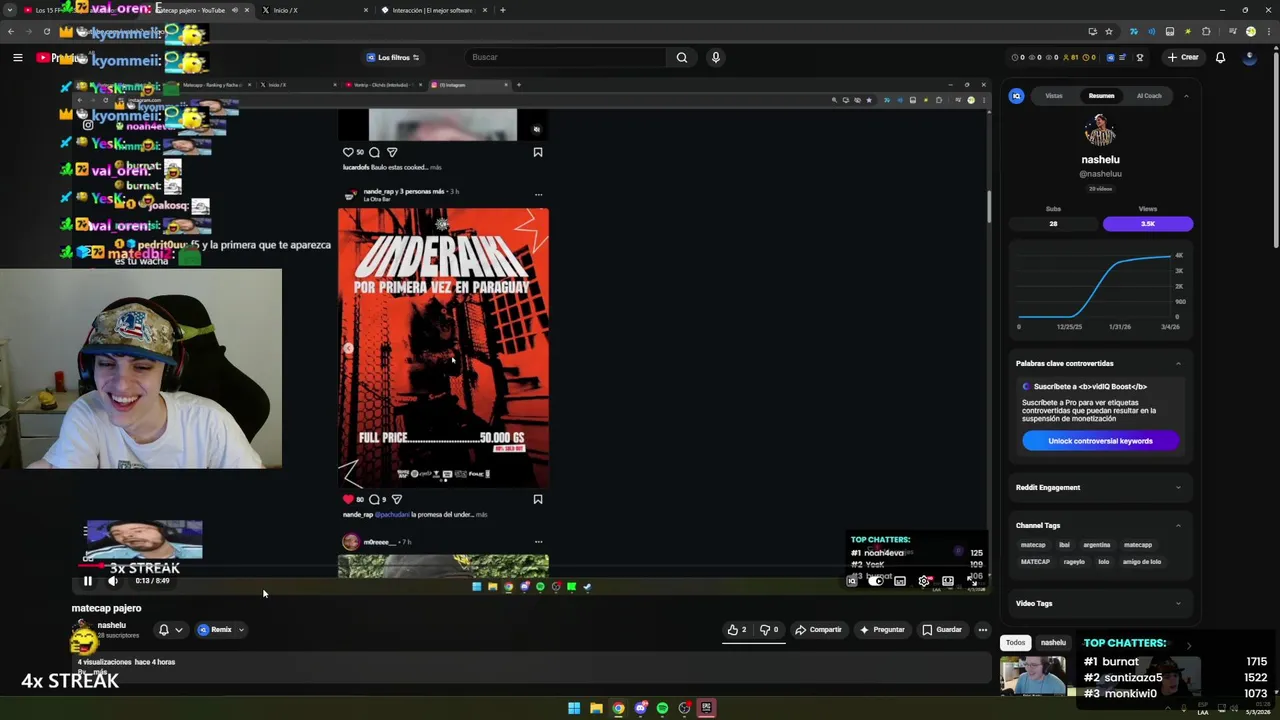This screenshot has height=720, width=1280.
Task: Open the YouTube account avatar
Action: click(1249, 57)
